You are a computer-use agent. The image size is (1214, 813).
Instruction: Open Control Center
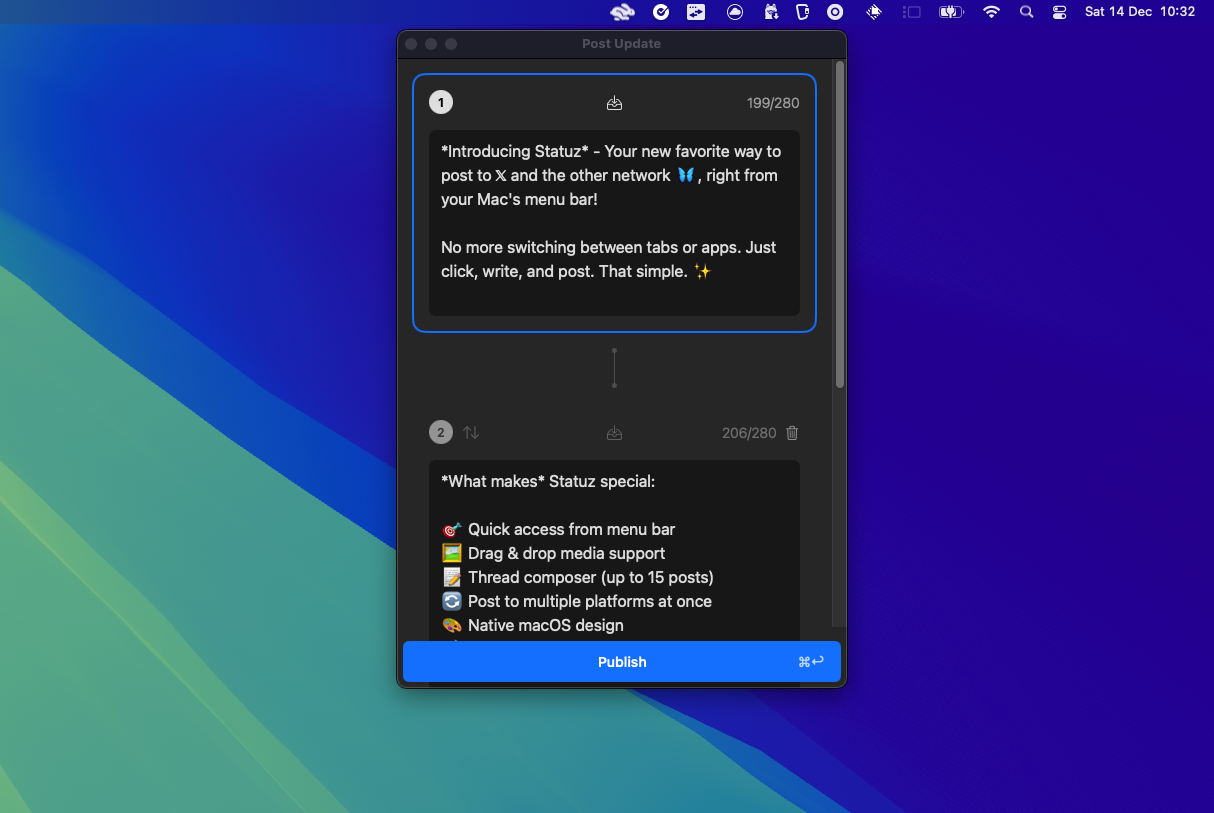(1060, 12)
